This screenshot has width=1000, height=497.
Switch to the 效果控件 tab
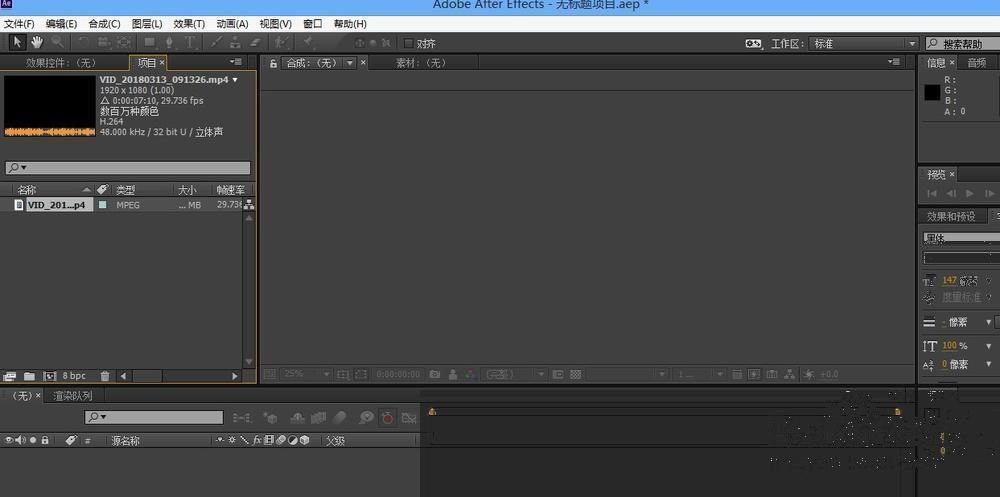point(61,63)
